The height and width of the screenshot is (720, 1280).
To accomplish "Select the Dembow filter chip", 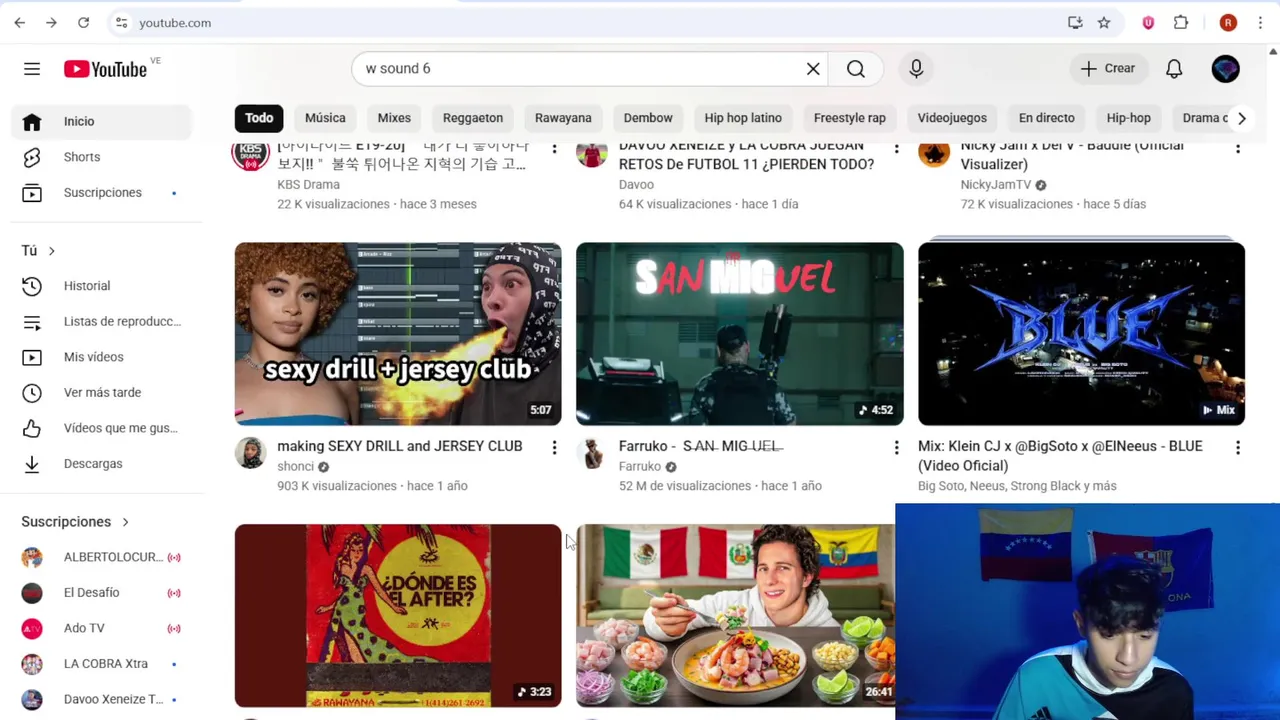I will tap(648, 118).
